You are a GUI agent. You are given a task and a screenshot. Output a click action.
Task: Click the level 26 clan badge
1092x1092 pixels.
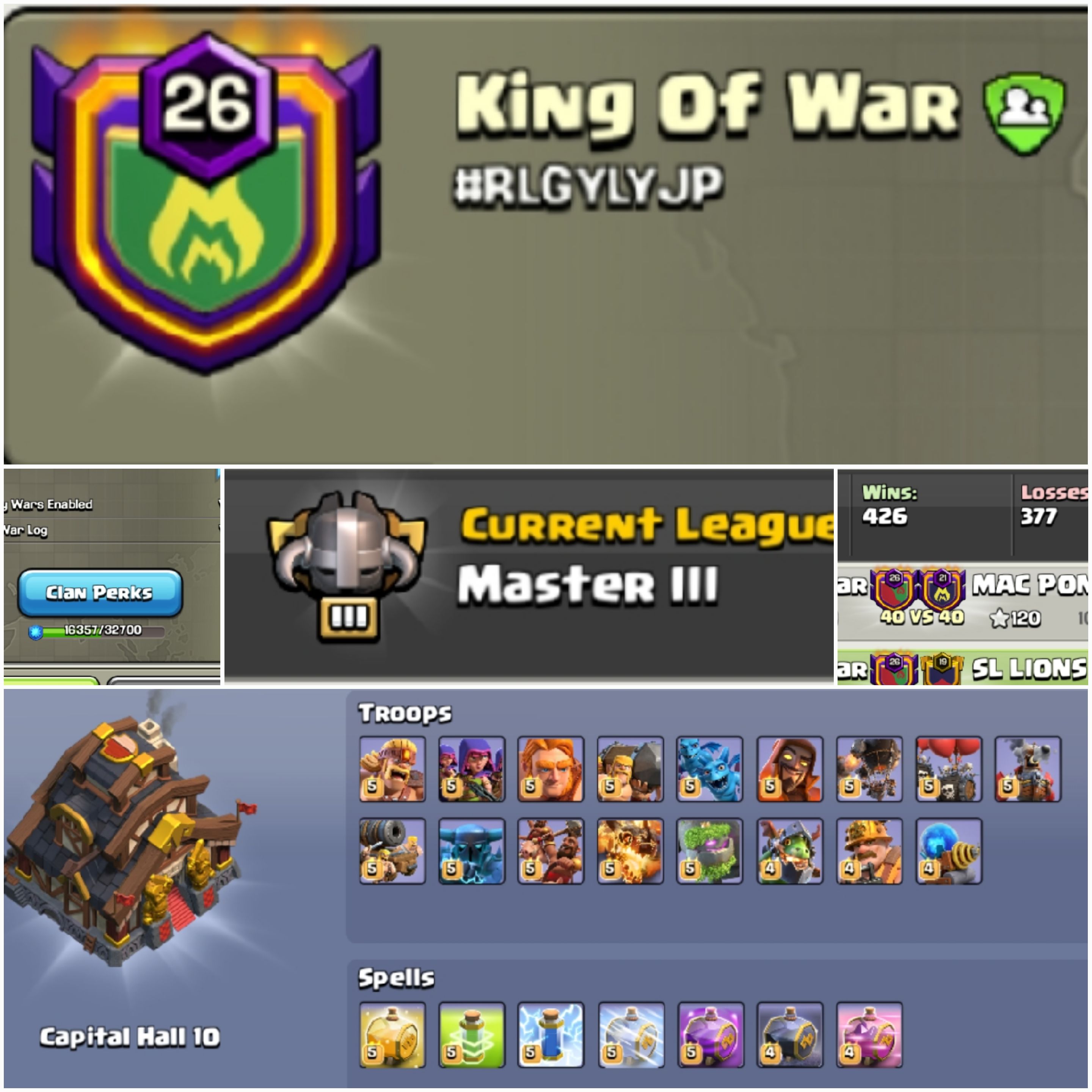tap(206, 204)
